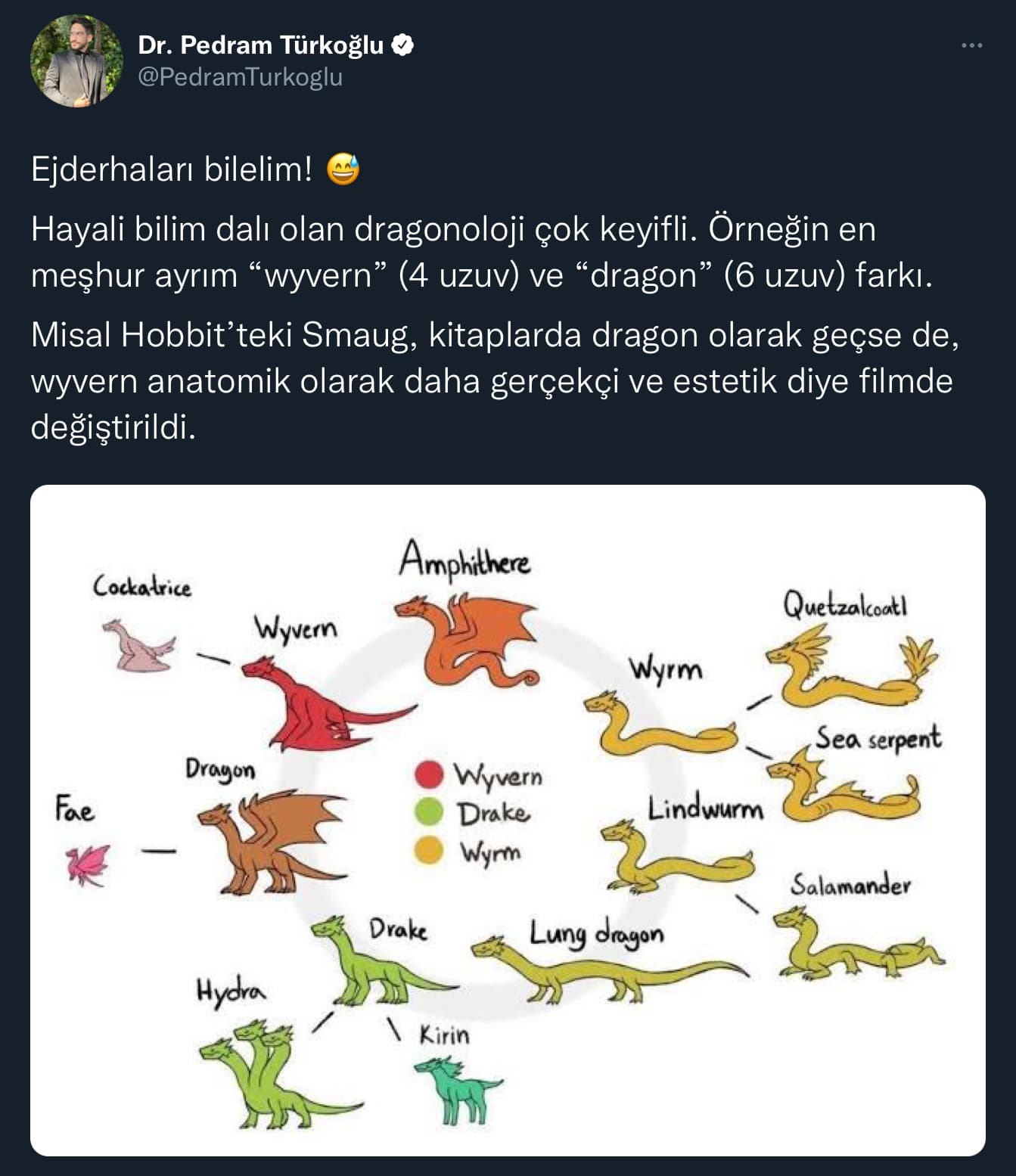Click the "Ejderhaları bilelim!" tweet text

tap(172, 169)
